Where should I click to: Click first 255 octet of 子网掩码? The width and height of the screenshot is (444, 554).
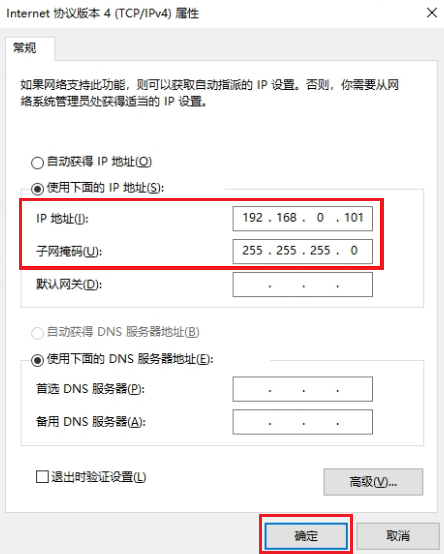click(252, 251)
